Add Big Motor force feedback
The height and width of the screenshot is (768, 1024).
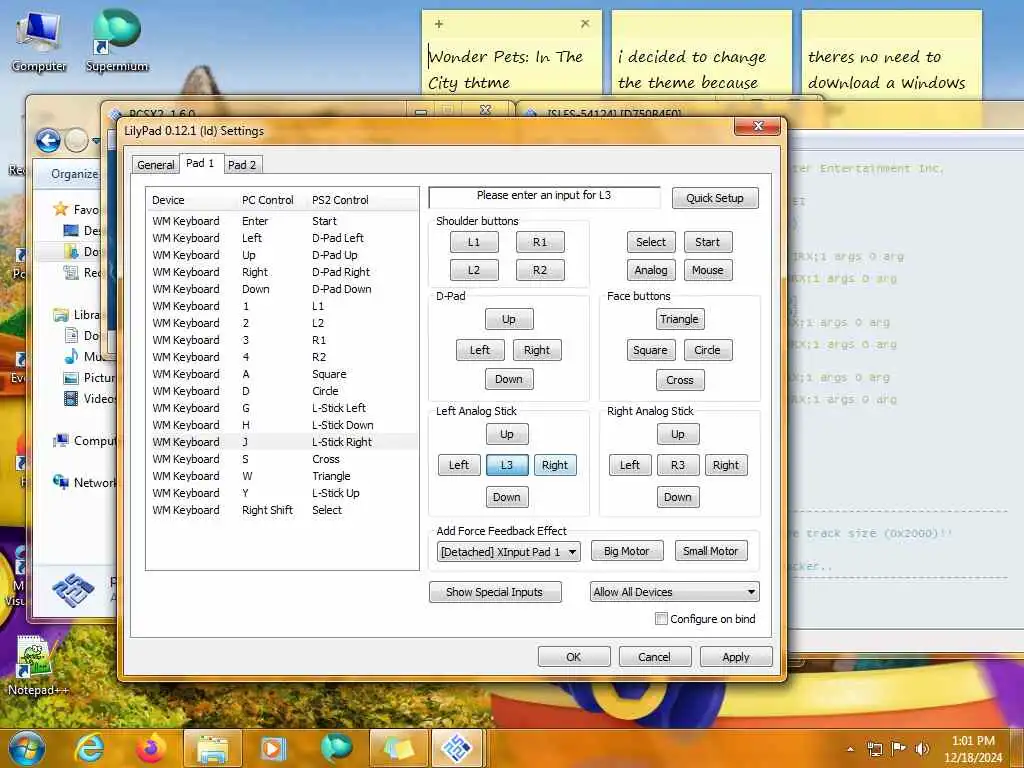coord(627,551)
